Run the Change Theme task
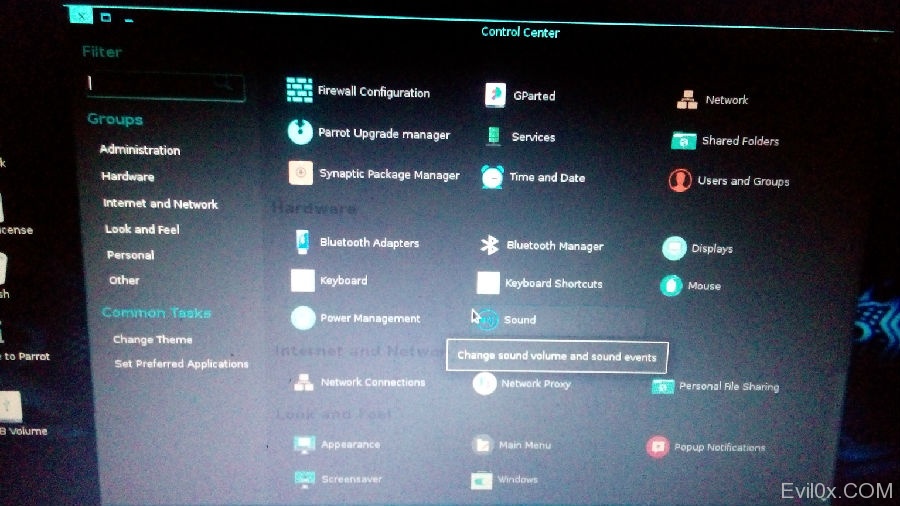This screenshot has height=506, width=900. [153, 340]
